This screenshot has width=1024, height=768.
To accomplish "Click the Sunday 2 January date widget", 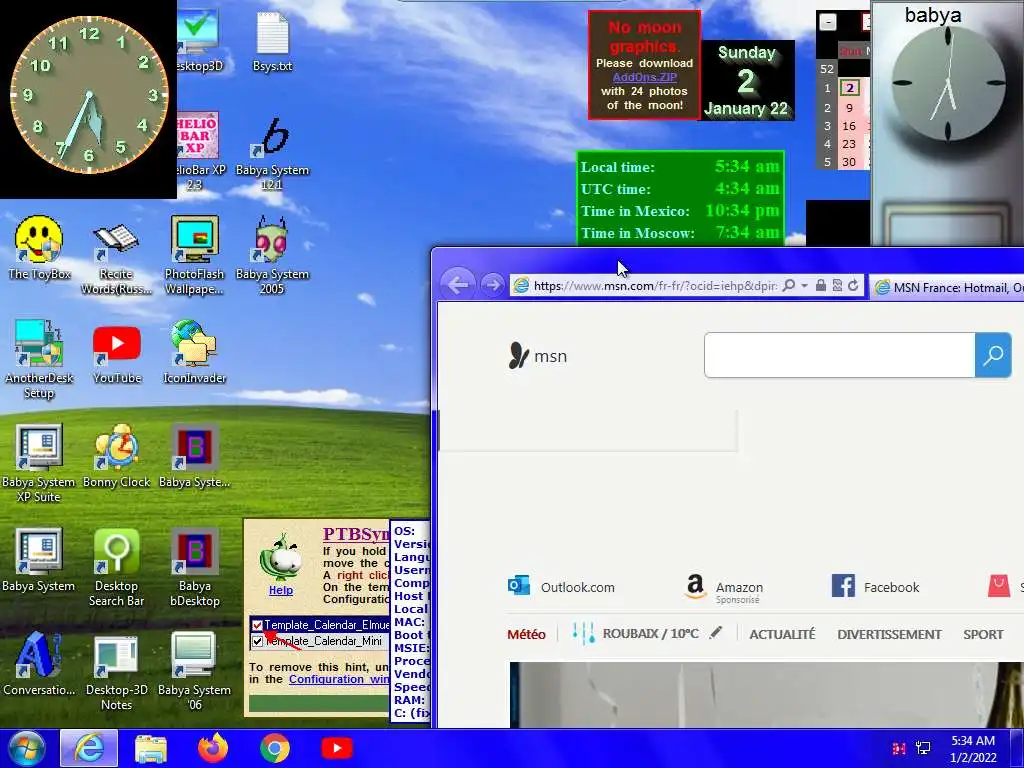I will (x=746, y=80).
